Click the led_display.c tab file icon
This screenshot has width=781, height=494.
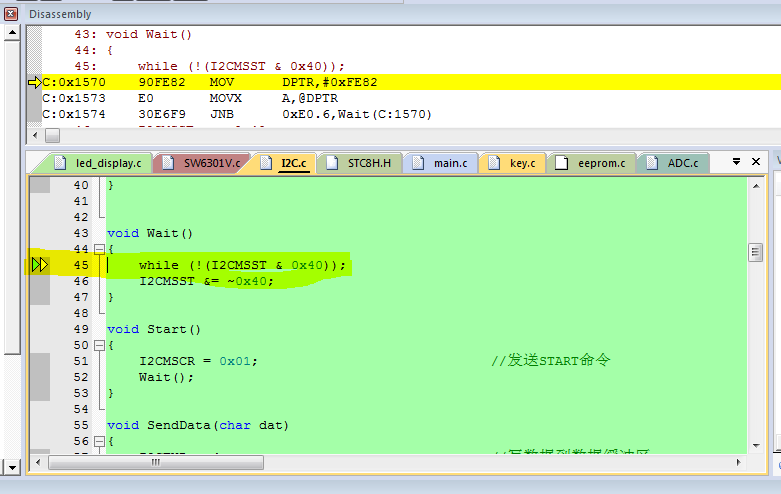click(60, 163)
